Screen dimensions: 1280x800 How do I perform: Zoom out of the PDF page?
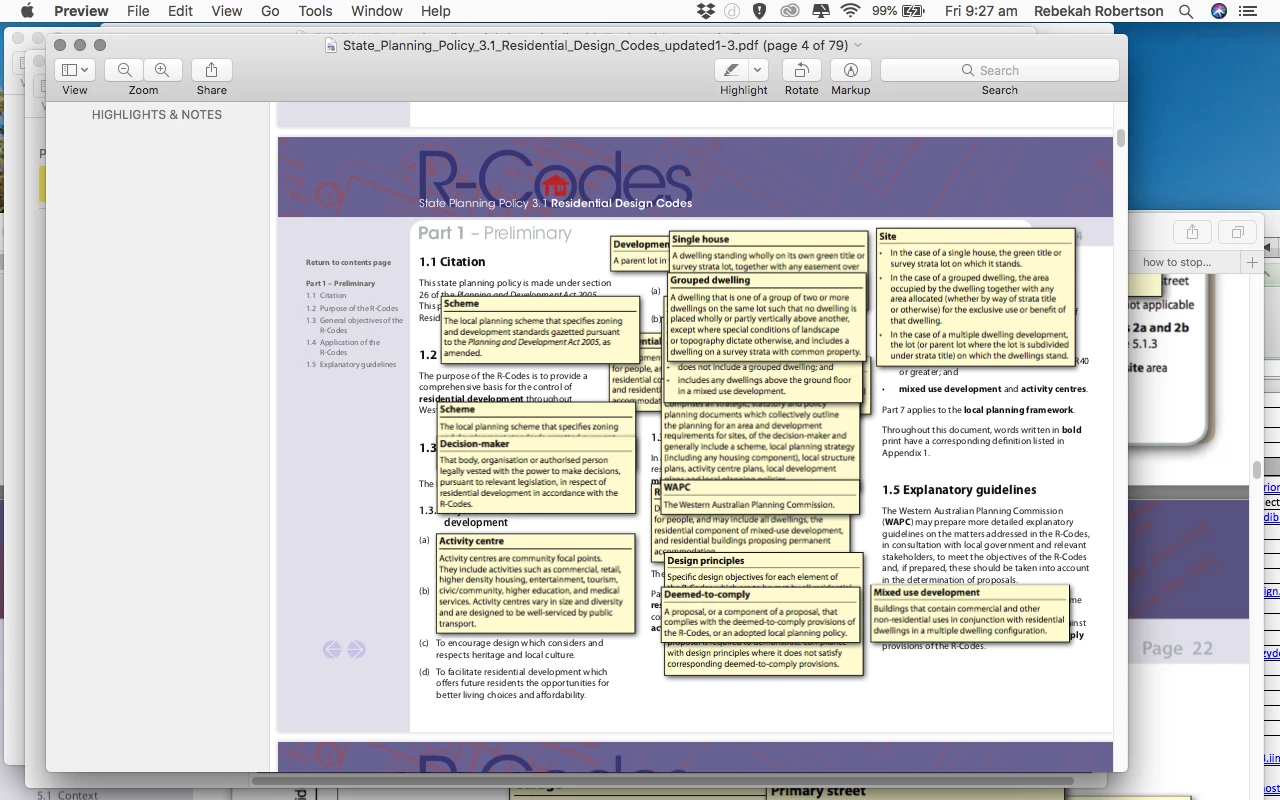coord(125,70)
